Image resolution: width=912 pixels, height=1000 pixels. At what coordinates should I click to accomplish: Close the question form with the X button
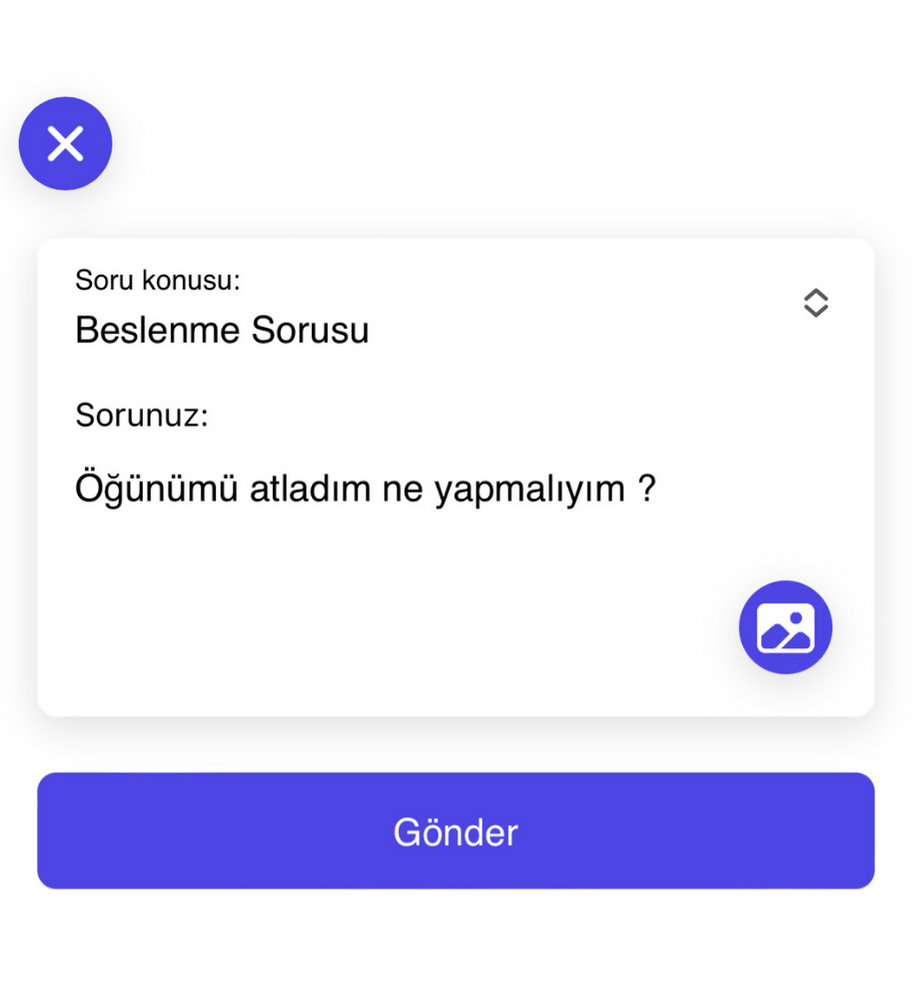pyautogui.click(x=65, y=143)
